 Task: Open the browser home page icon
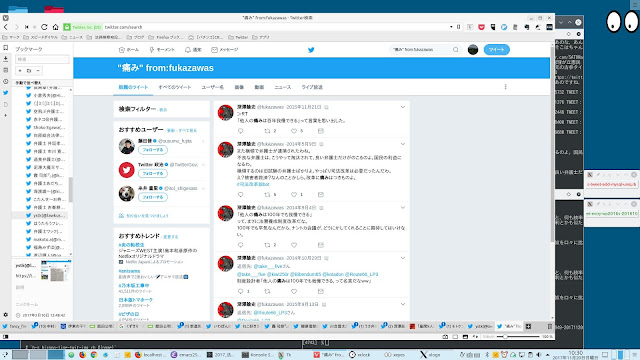(56, 27)
